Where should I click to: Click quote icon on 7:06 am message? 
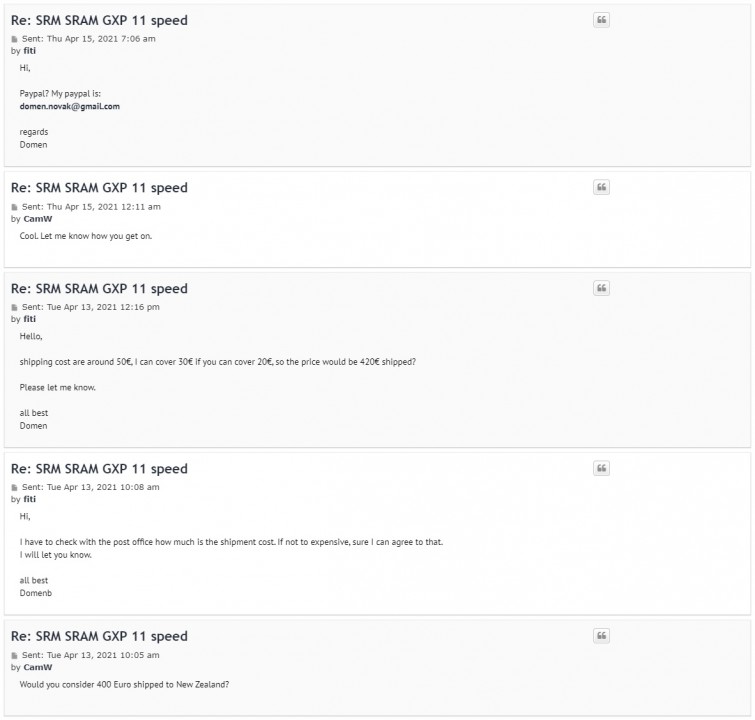pyautogui.click(x=601, y=20)
